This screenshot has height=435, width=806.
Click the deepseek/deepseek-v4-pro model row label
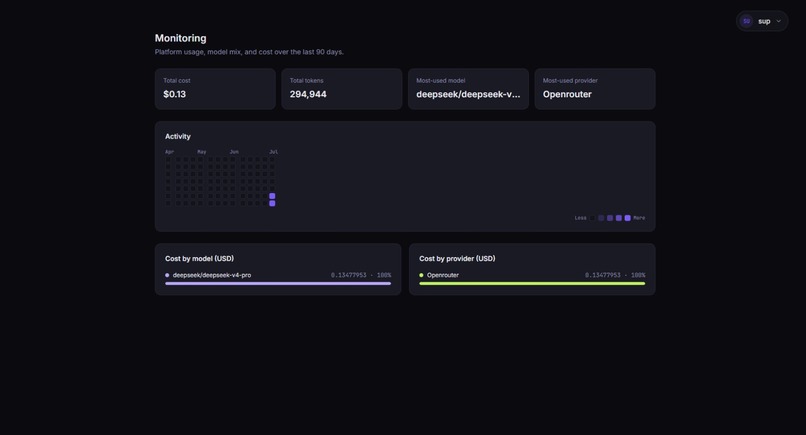(x=212, y=275)
